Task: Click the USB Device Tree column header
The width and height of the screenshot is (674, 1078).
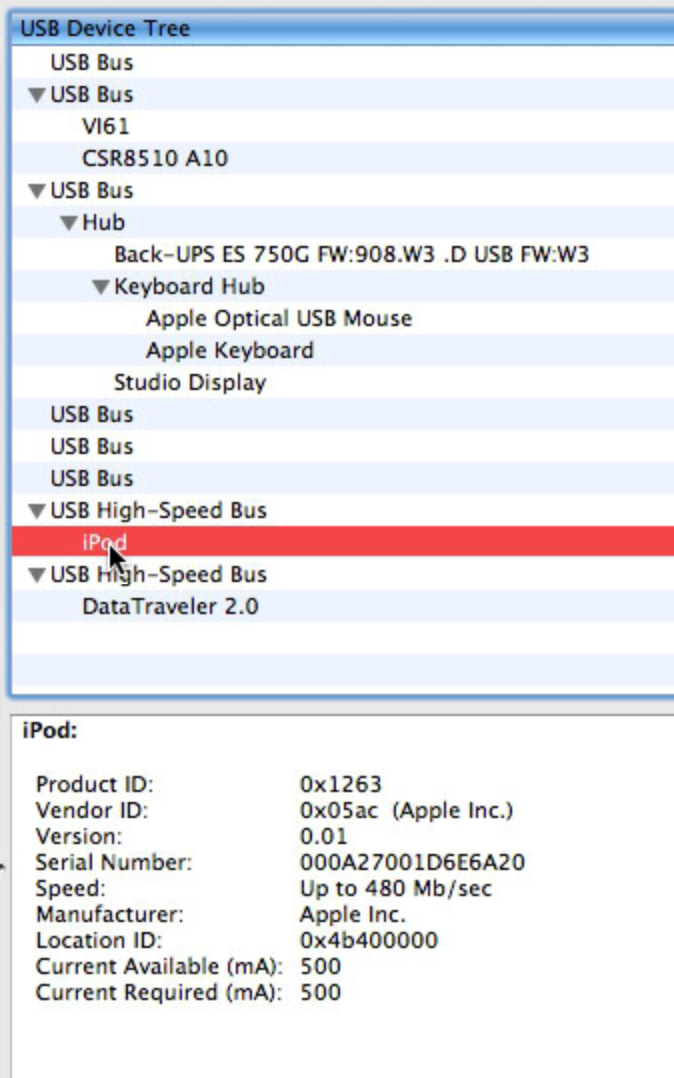Action: point(105,28)
